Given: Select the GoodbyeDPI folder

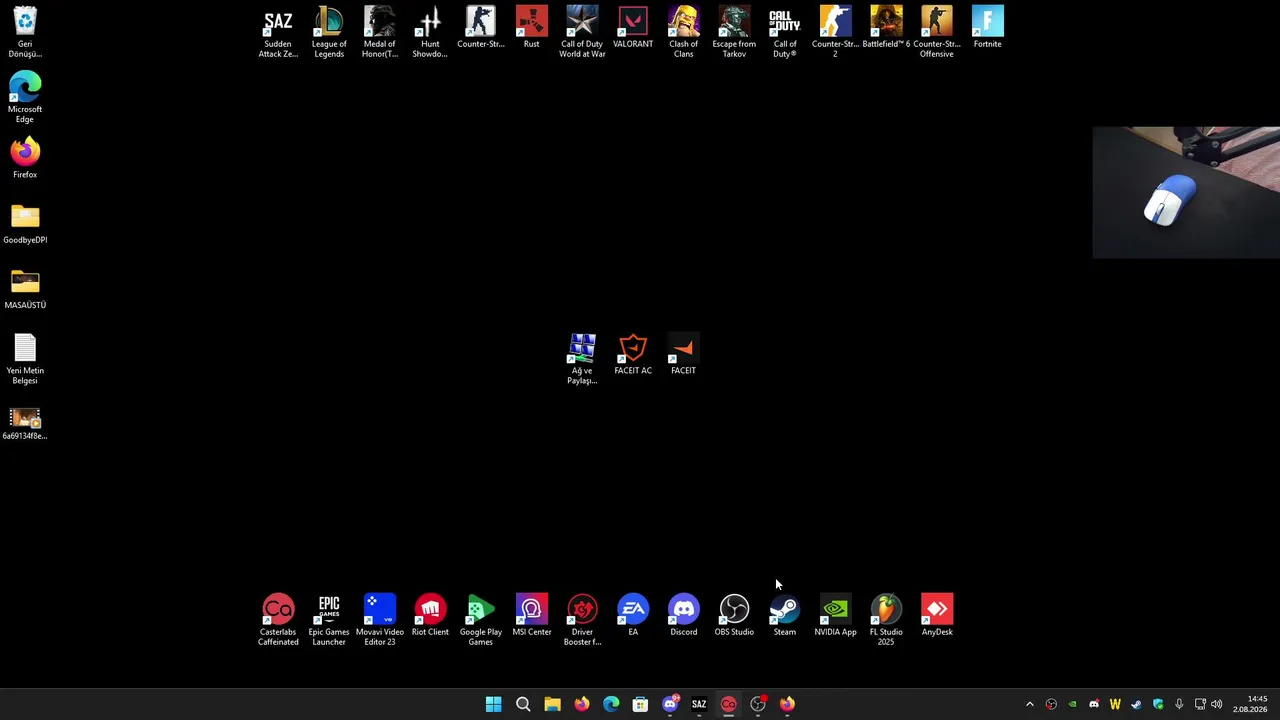Looking at the screenshot, I should pos(25,223).
